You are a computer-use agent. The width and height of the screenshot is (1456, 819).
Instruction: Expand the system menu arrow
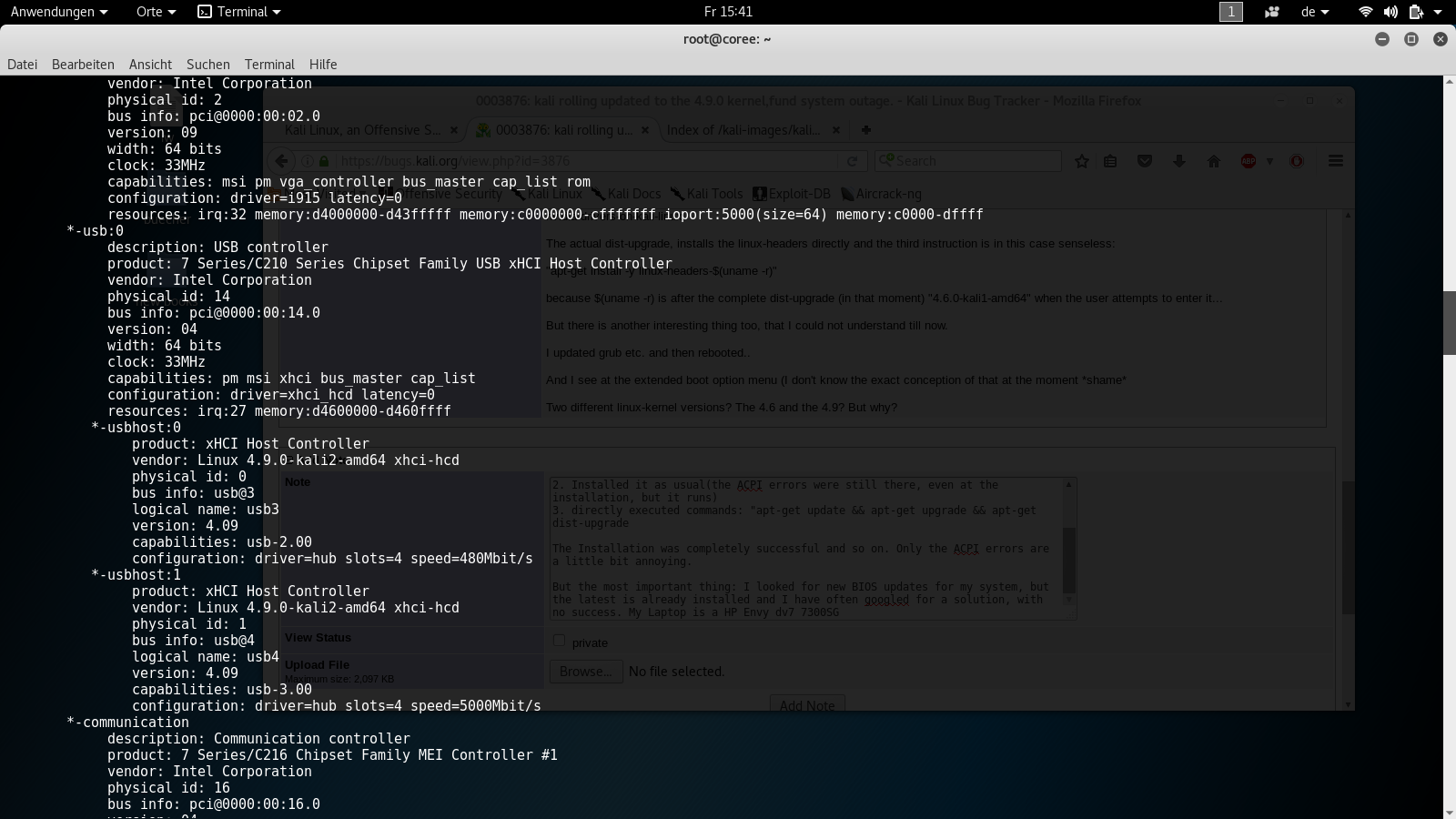click(x=1438, y=12)
